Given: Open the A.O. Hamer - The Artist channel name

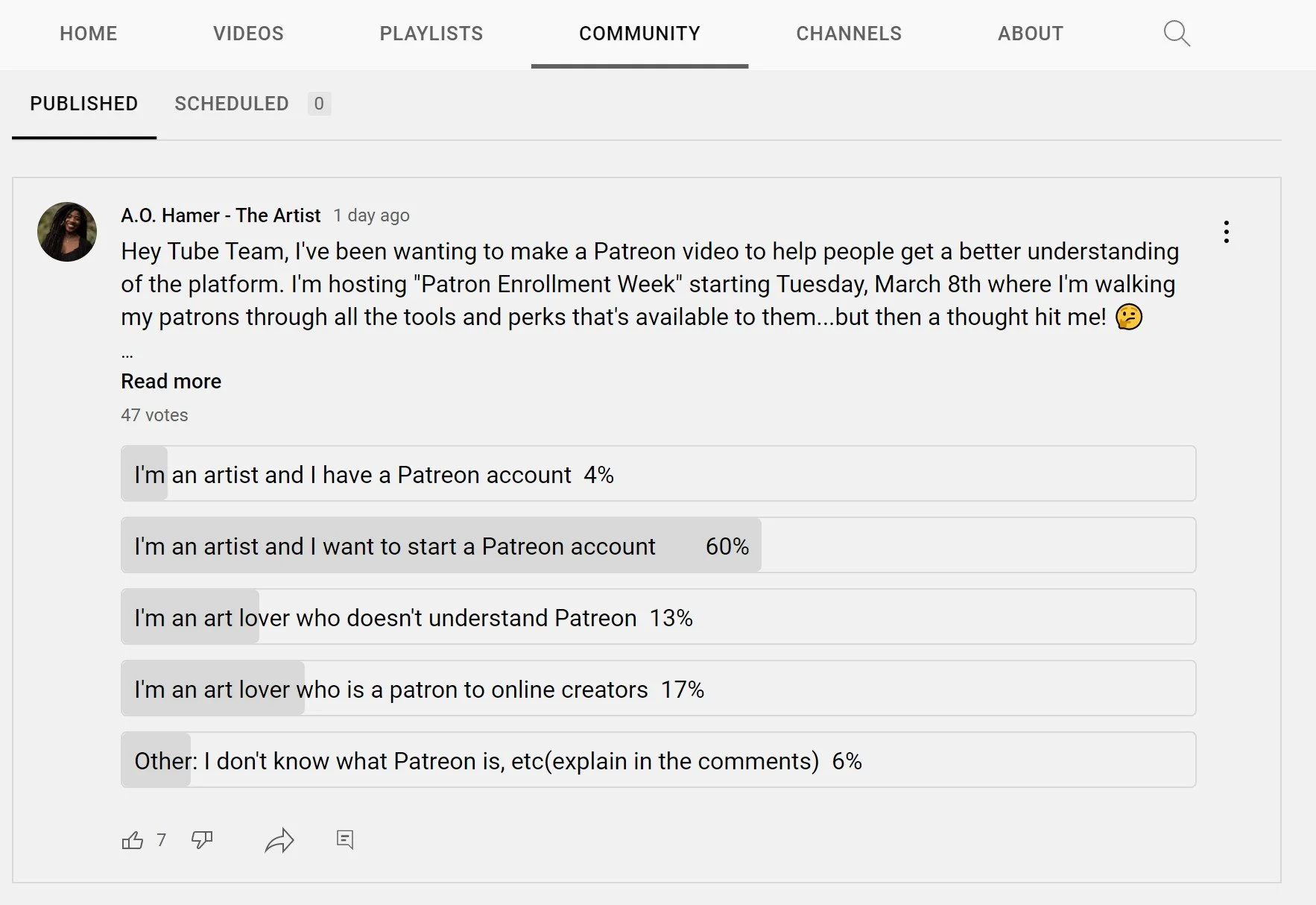Looking at the screenshot, I should pyautogui.click(x=221, y=215).
